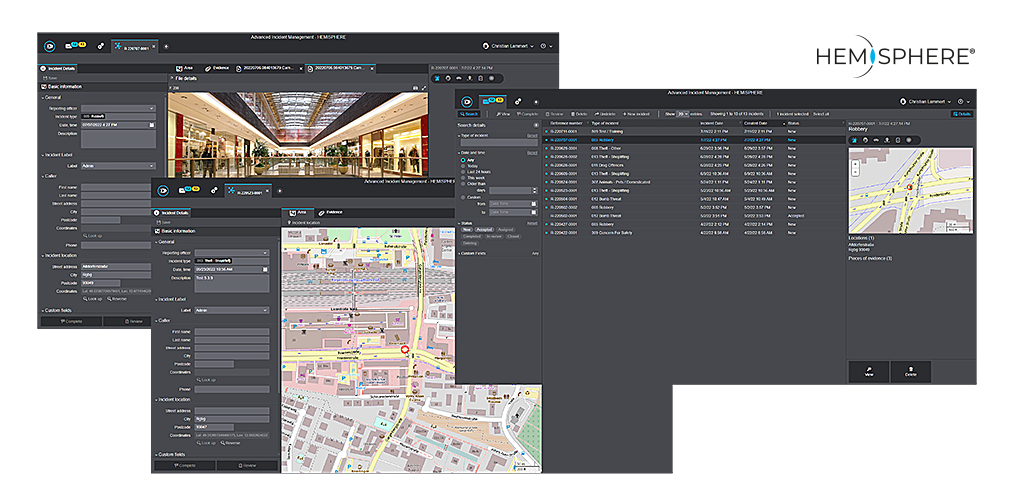This screenshot has width=1014, height=500.
Task: Click the View button below Robbery details
Action: tap(868, 372)
